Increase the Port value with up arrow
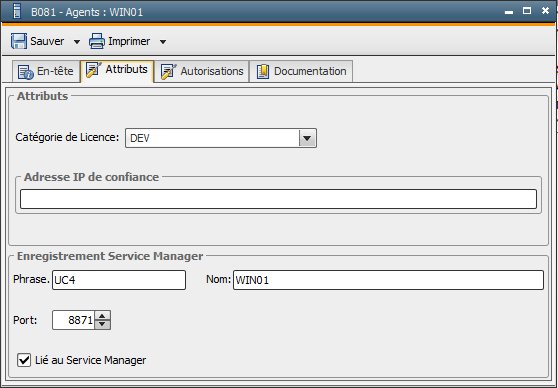Viewport: 558px width, 388px height. click(102, 315)
